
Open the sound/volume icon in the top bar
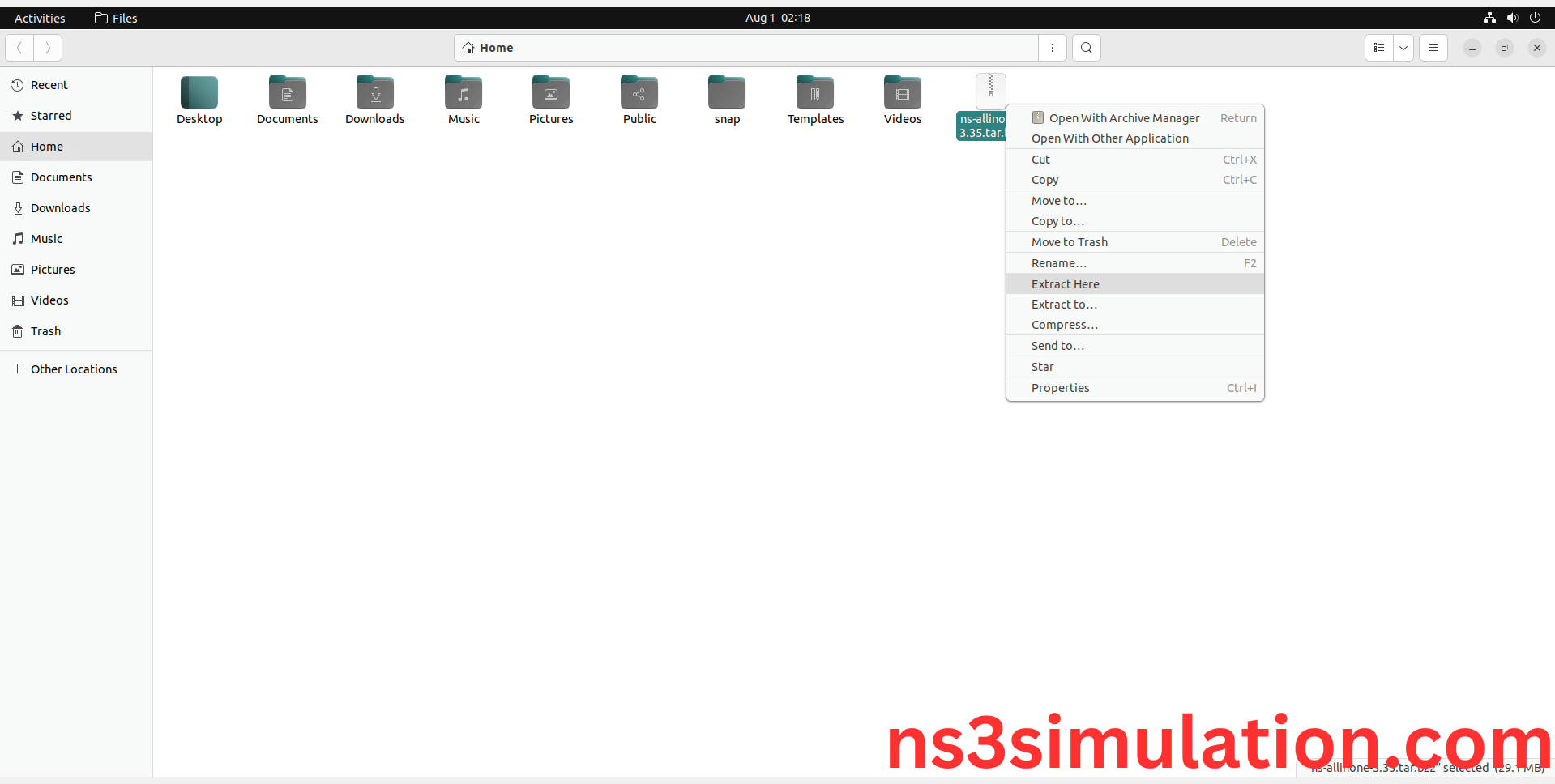1512,18
